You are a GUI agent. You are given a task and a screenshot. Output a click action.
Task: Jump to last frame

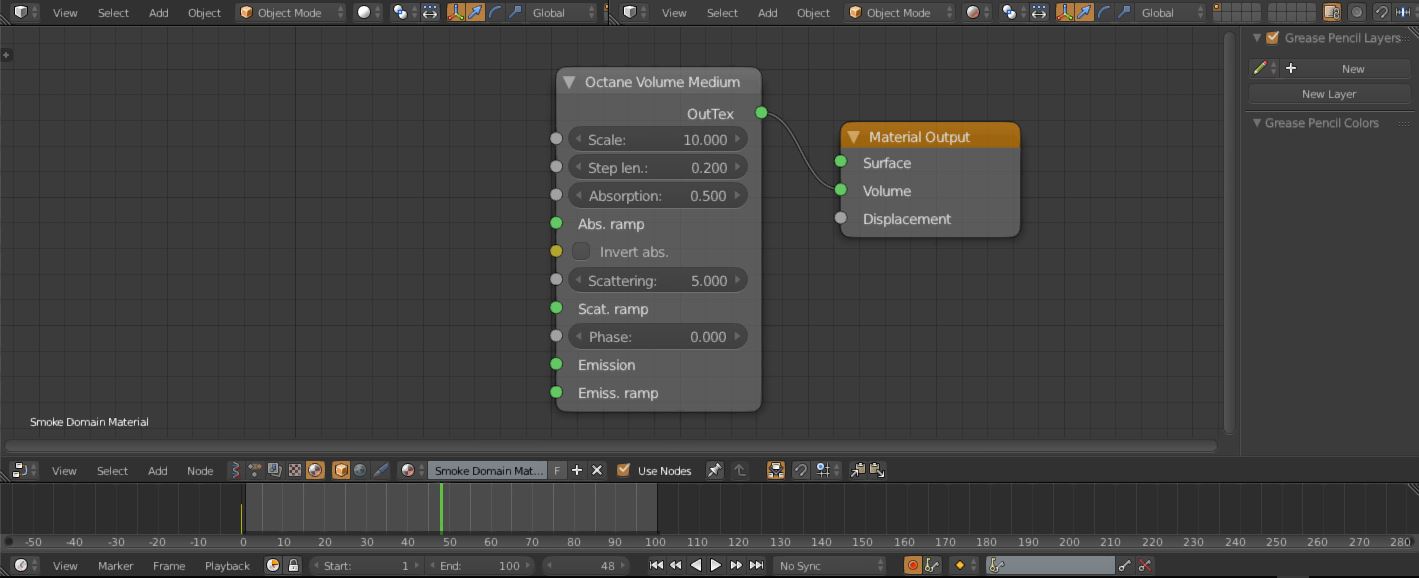point(756,565)
